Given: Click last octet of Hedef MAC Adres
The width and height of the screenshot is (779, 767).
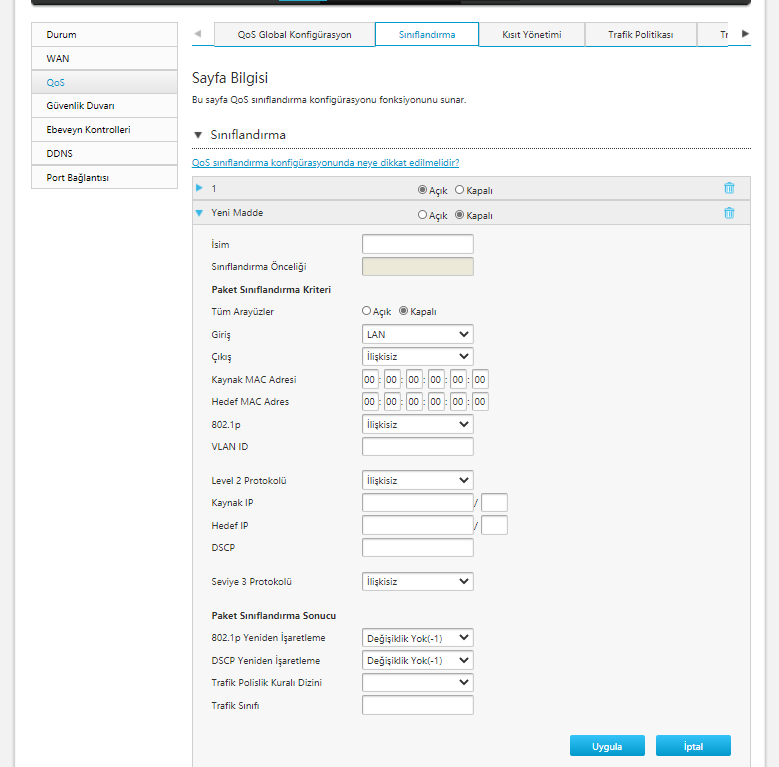Looking at the screenshot, I should click(480, 401).
